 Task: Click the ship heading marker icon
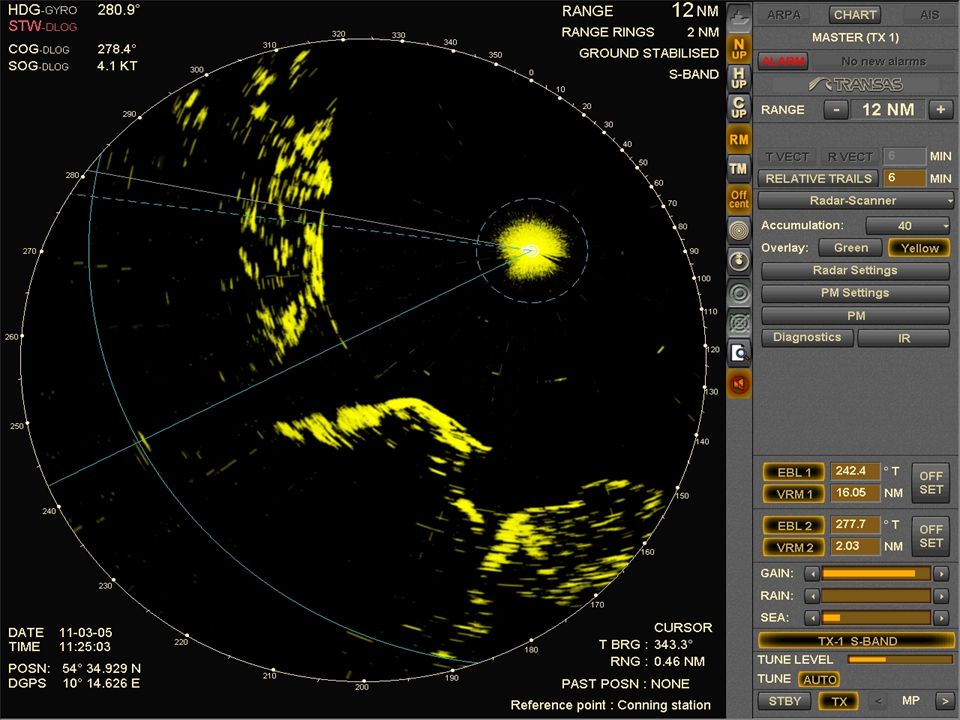coord(739,261)
